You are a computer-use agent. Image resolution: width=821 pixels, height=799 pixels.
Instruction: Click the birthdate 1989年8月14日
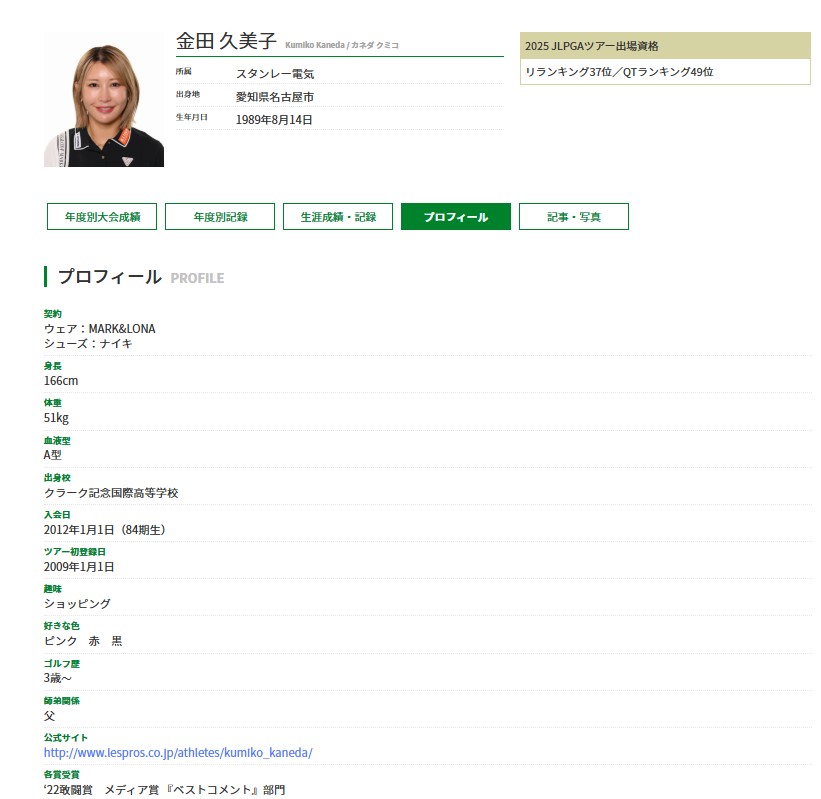point(274,120)
